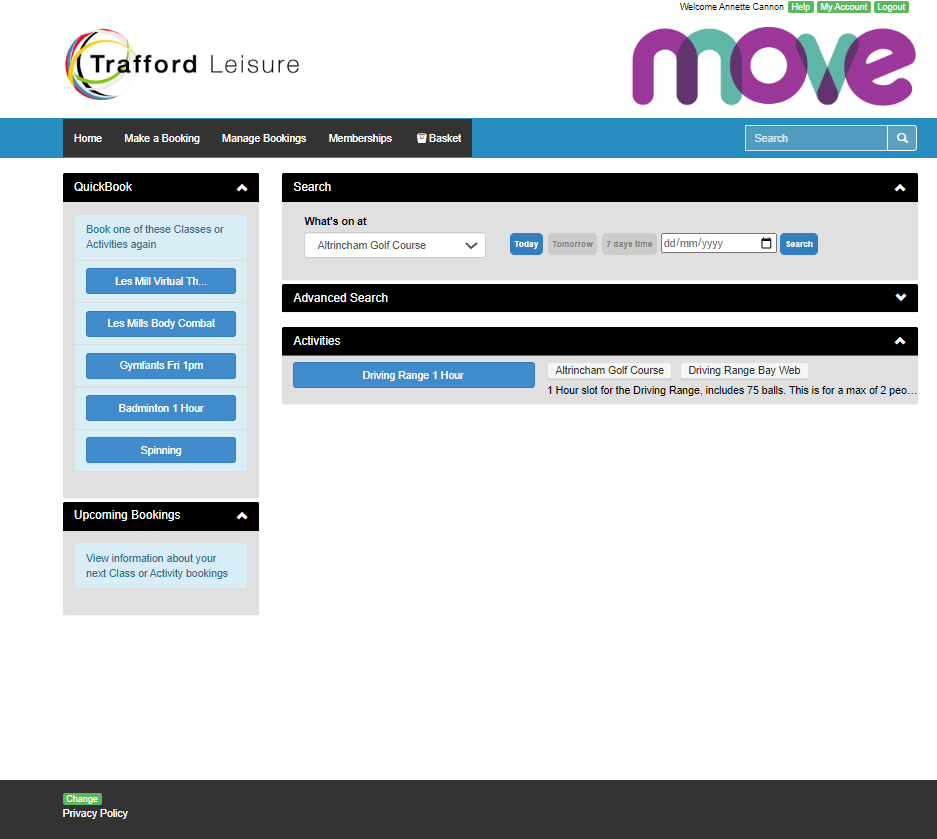Click the green Change button in the footer
Image resolution: width=937 pixels, height=839 pixels.
pyautogui.click(x=82, y=799)
